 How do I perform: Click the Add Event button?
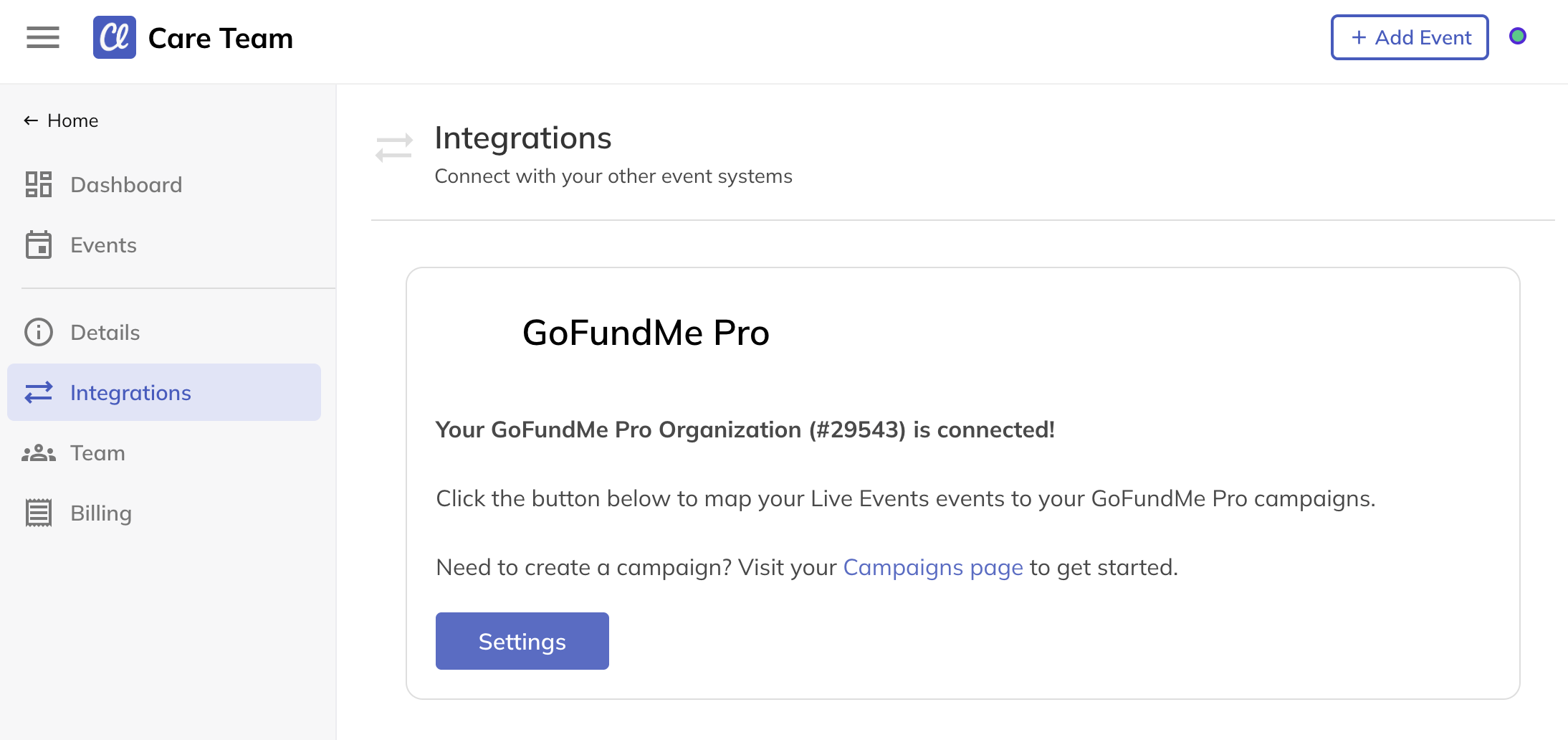click(1410, 37)
